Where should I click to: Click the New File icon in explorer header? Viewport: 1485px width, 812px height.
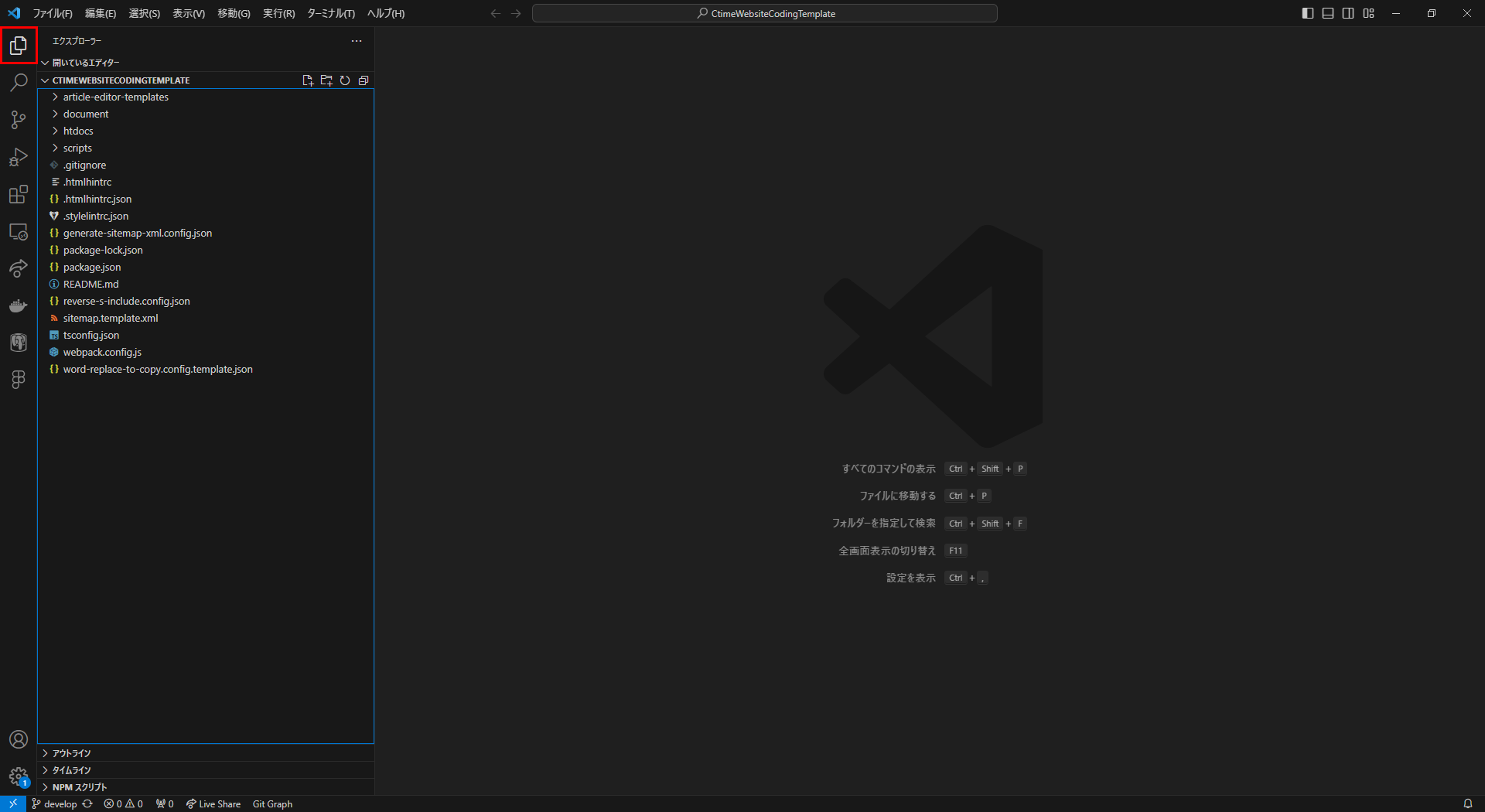coord(308,80)
